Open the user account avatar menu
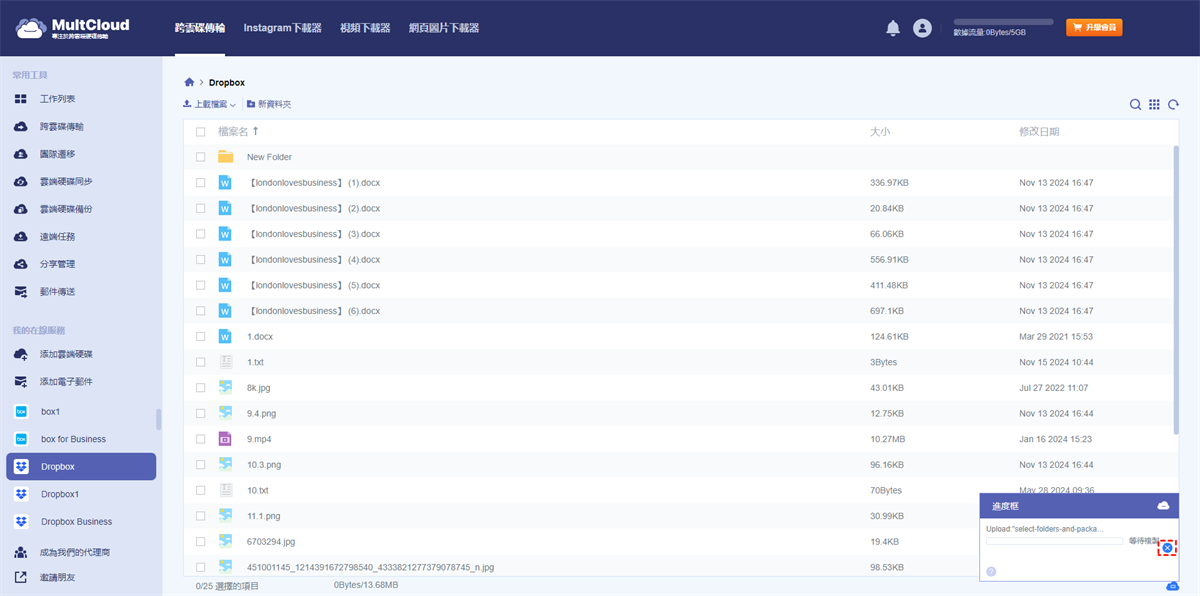The width and height of the screenshot is (1200, 596). [x=922, y=29]
